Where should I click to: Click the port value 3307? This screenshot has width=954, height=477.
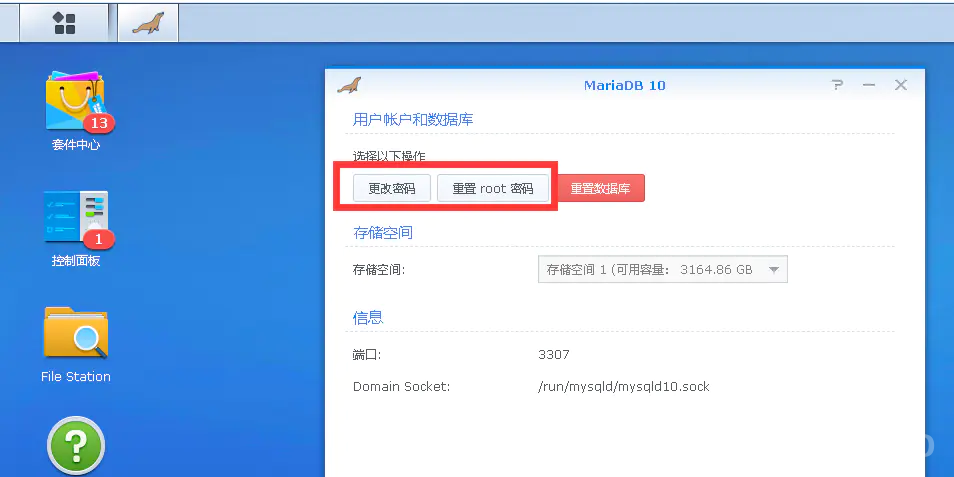[x=554, y=354]
